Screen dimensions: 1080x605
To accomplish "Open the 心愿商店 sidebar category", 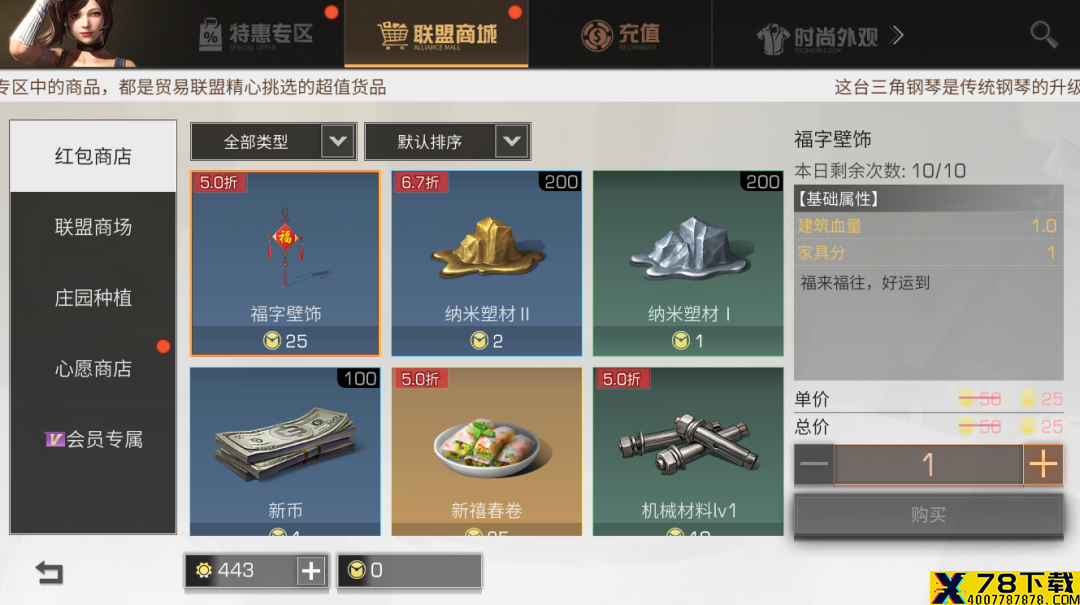I will point(93,369).
